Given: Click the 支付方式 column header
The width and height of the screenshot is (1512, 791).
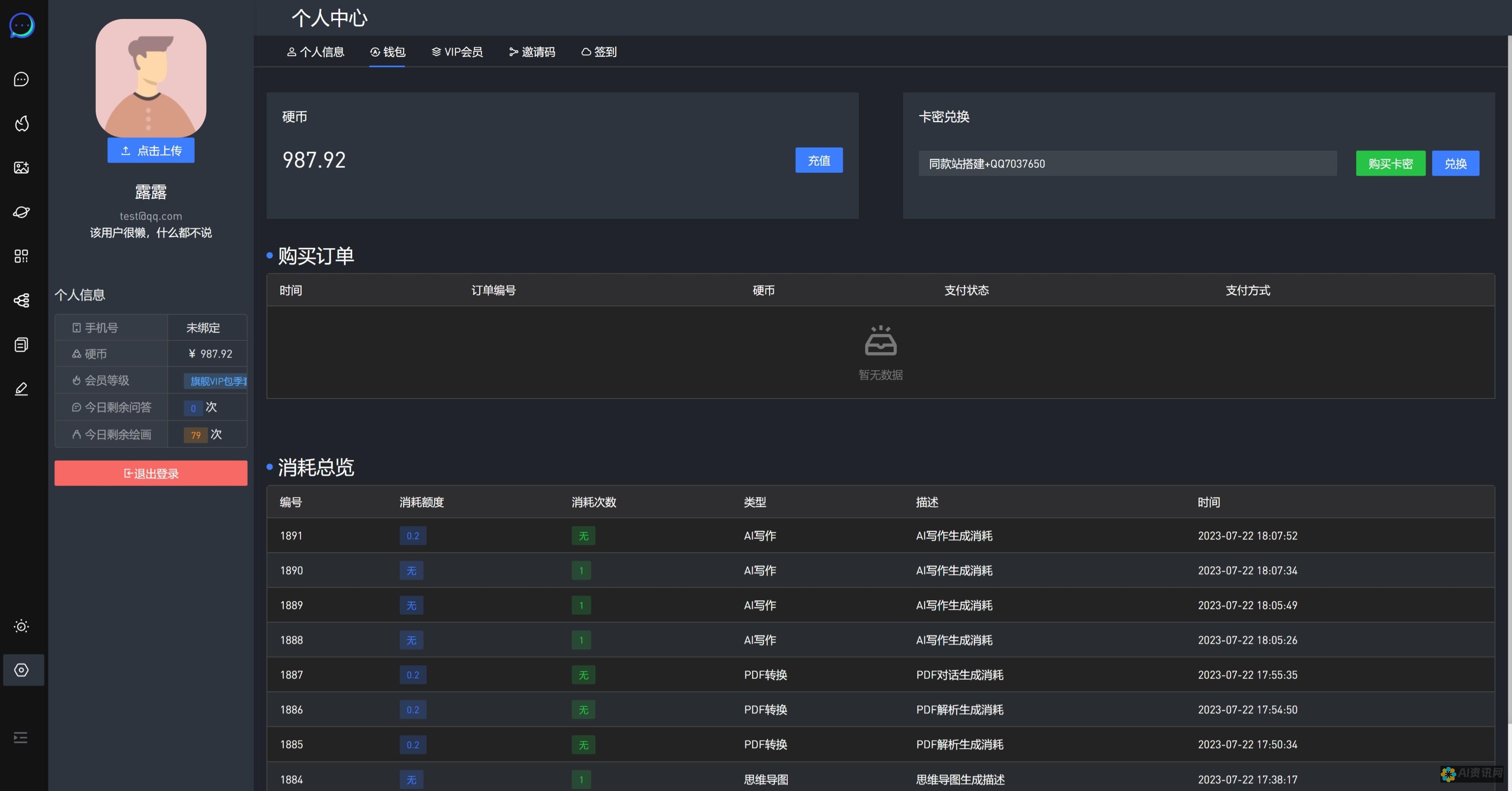Looking at the screenshot, I should [1248, 290].
